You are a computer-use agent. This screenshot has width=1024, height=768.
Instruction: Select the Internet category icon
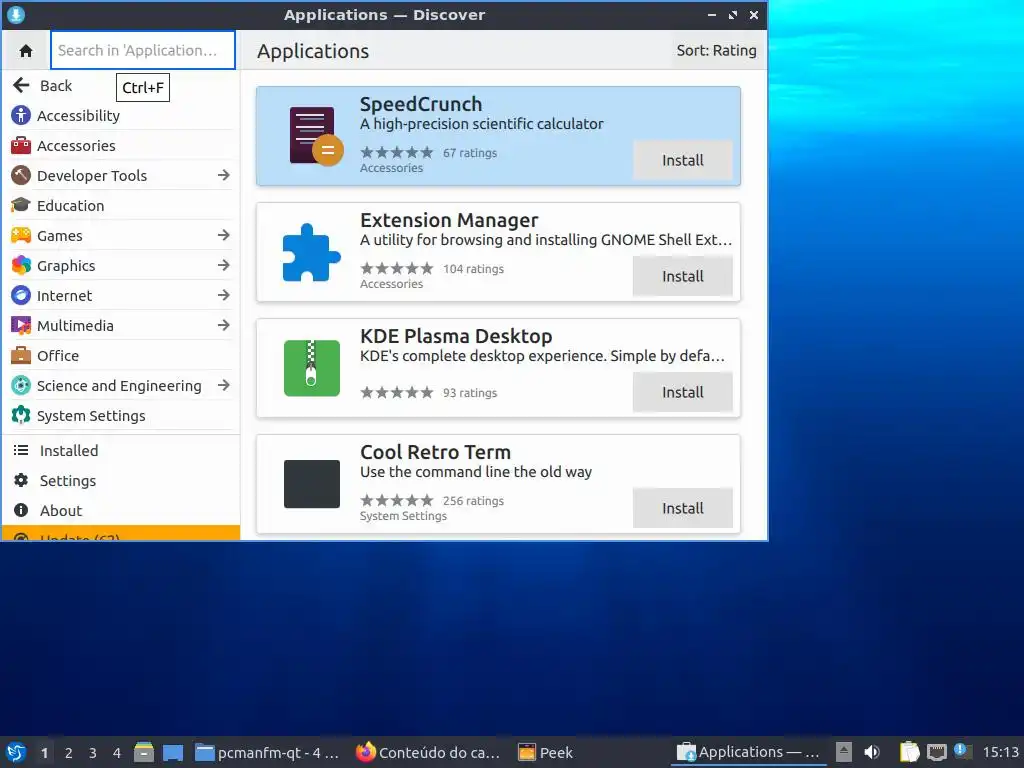pos(21,295)
